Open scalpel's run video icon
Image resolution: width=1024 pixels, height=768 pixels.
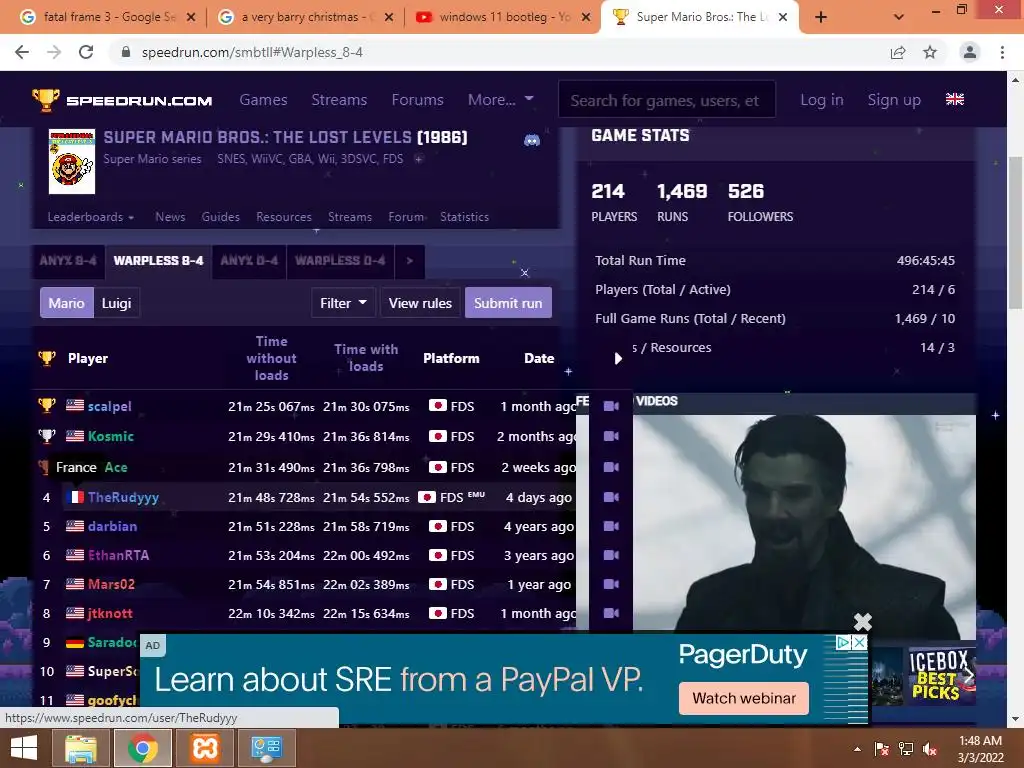click(611, 406)
